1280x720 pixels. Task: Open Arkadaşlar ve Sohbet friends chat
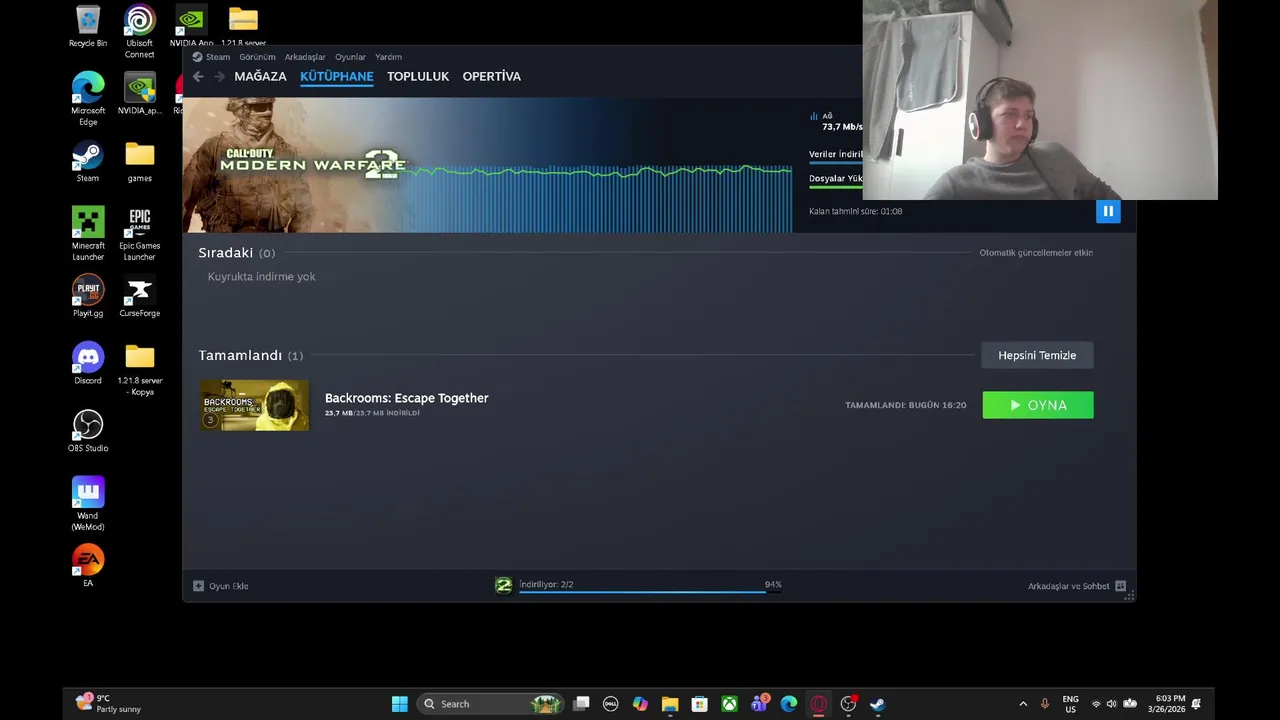click(x=1077, y=586)
